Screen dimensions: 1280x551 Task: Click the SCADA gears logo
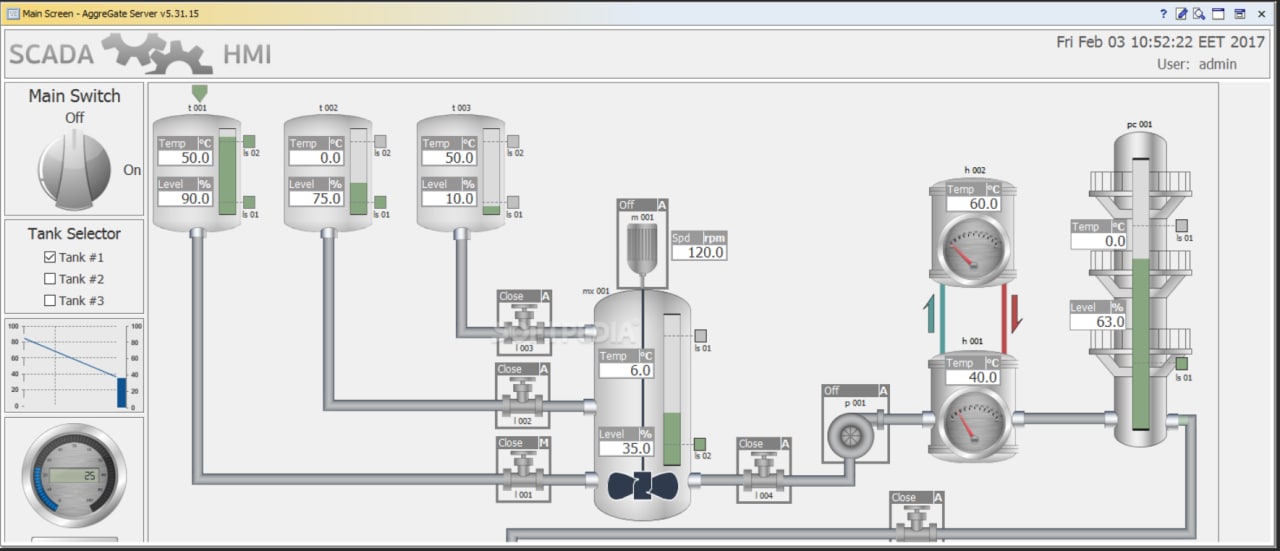point(157,53)
